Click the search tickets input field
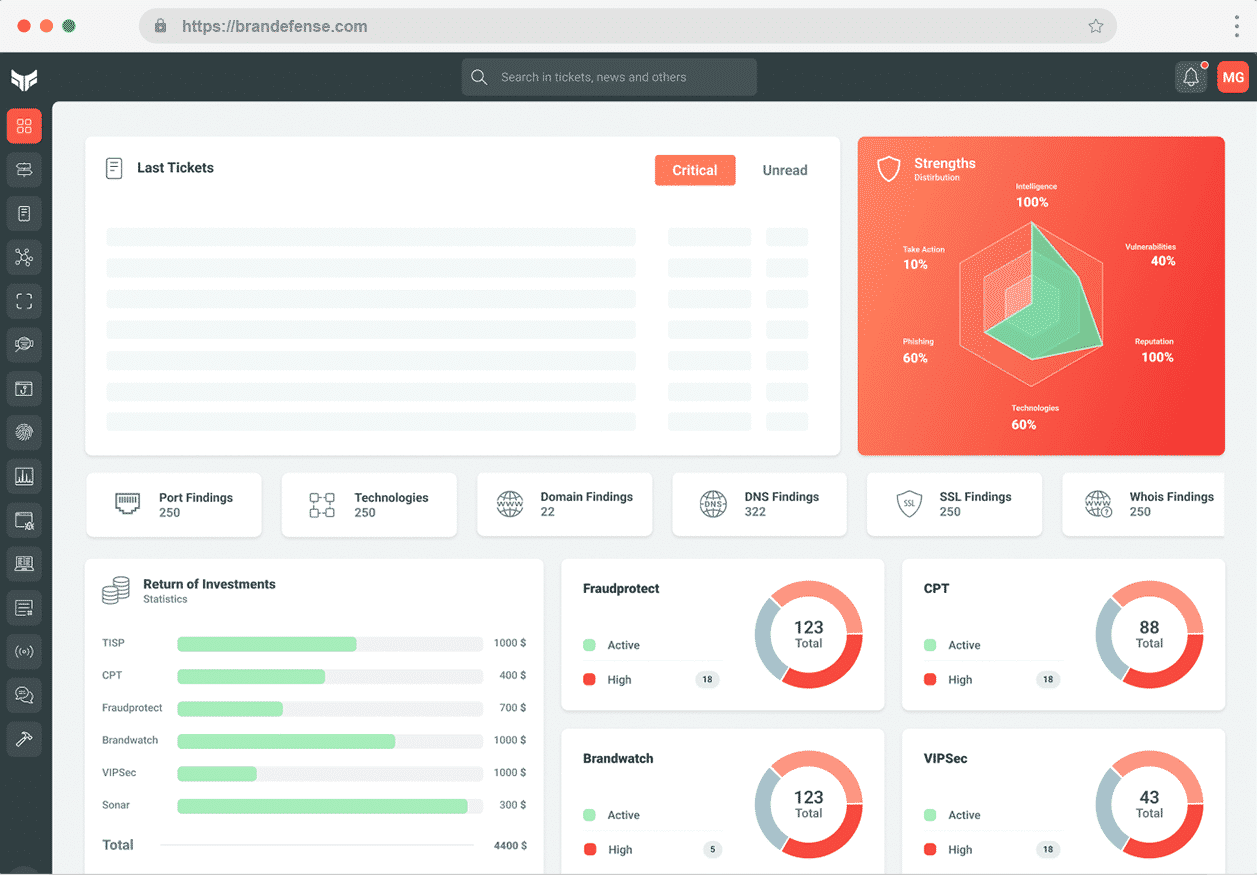 609,77
